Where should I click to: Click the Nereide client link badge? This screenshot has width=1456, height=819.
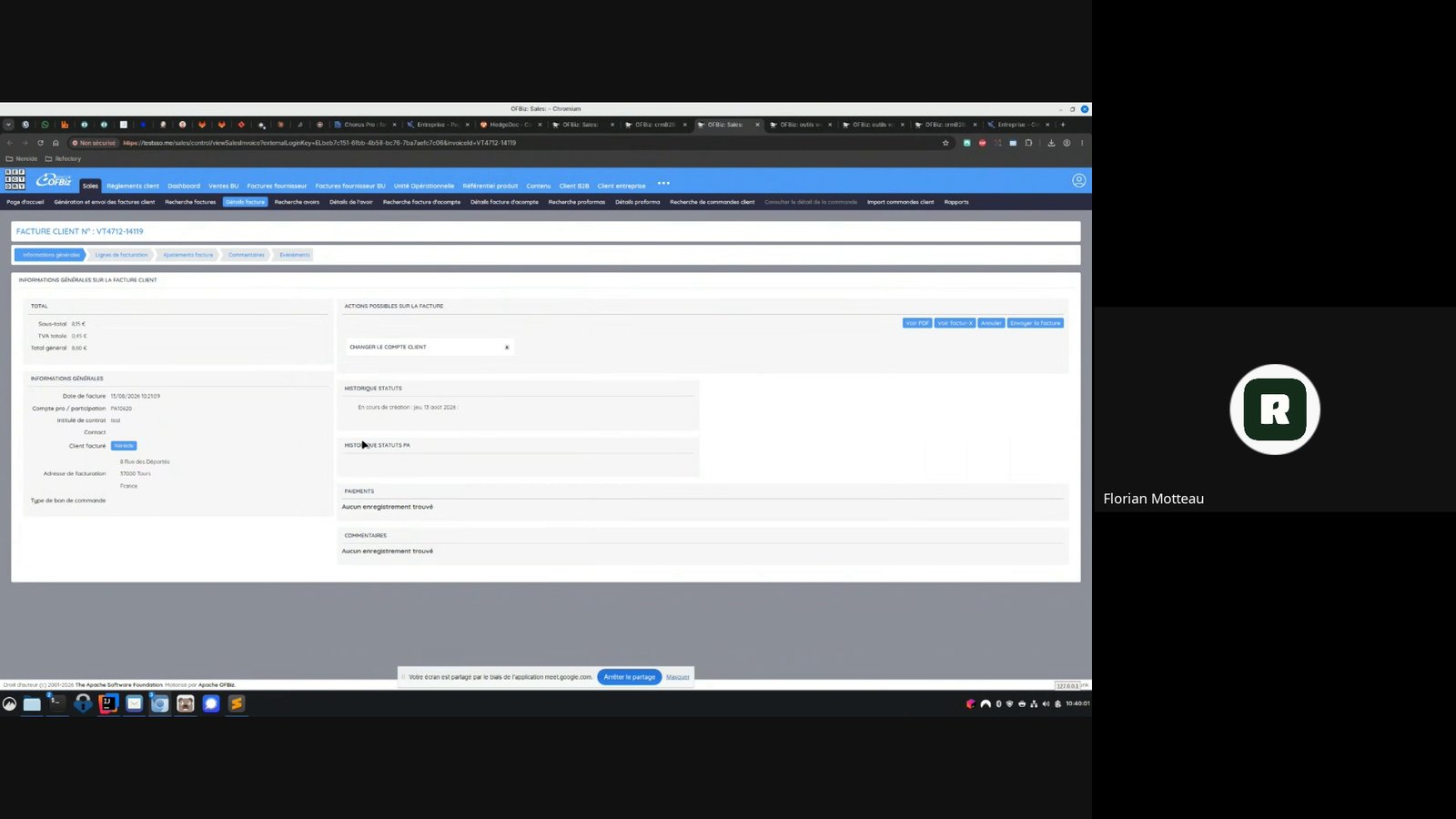pyautogui.click(x=124, y=446)
